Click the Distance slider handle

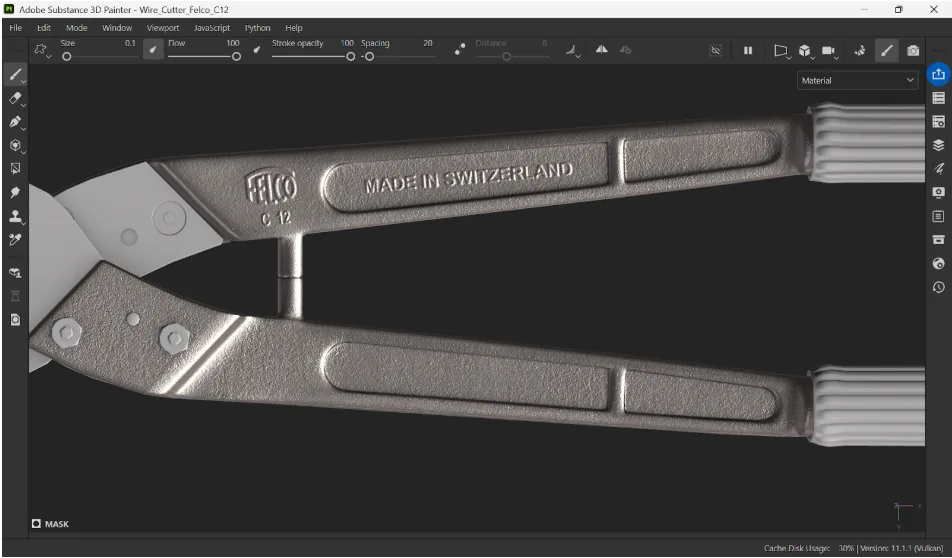pyautogui.click(x=506, y=56)
